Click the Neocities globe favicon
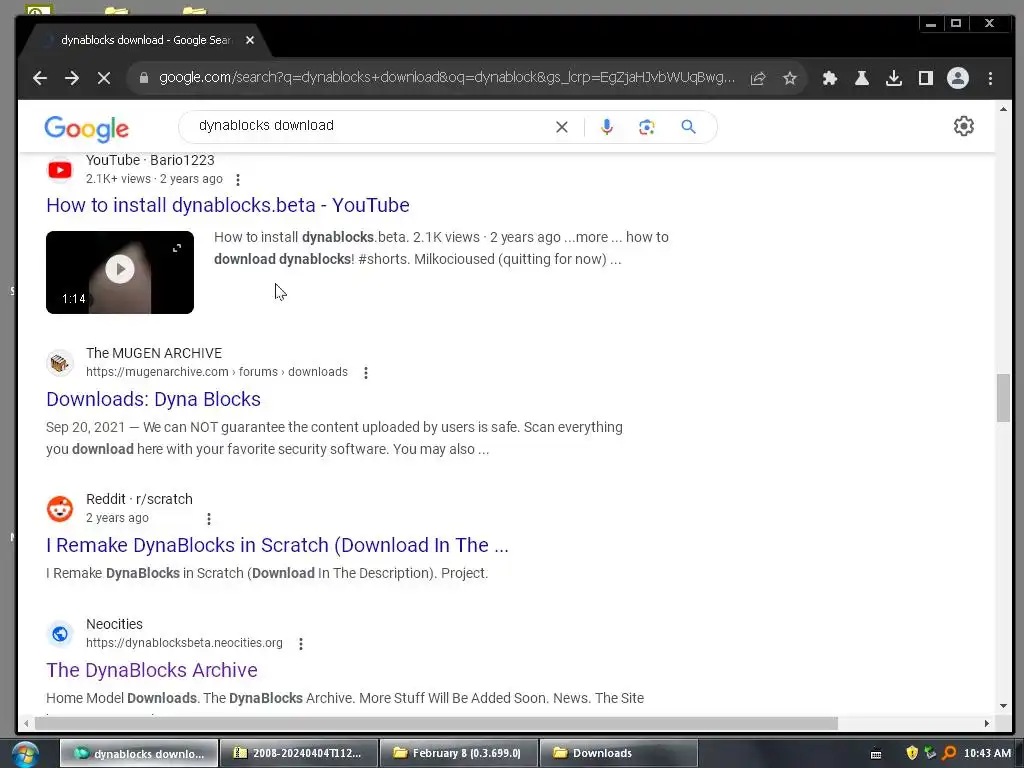The height and width of the screenshot is (768, 1024). coord(60,633)
